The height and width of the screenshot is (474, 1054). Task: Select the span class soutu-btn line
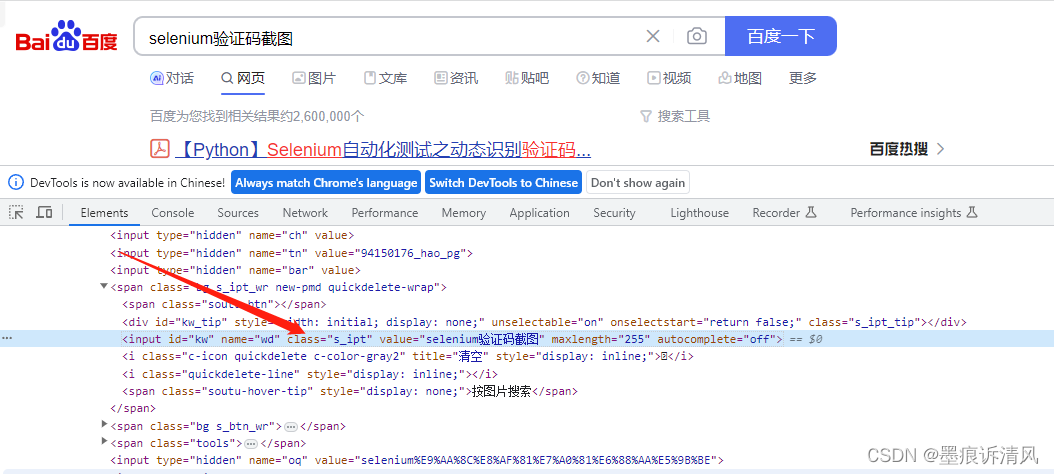(x=225, y=304)
